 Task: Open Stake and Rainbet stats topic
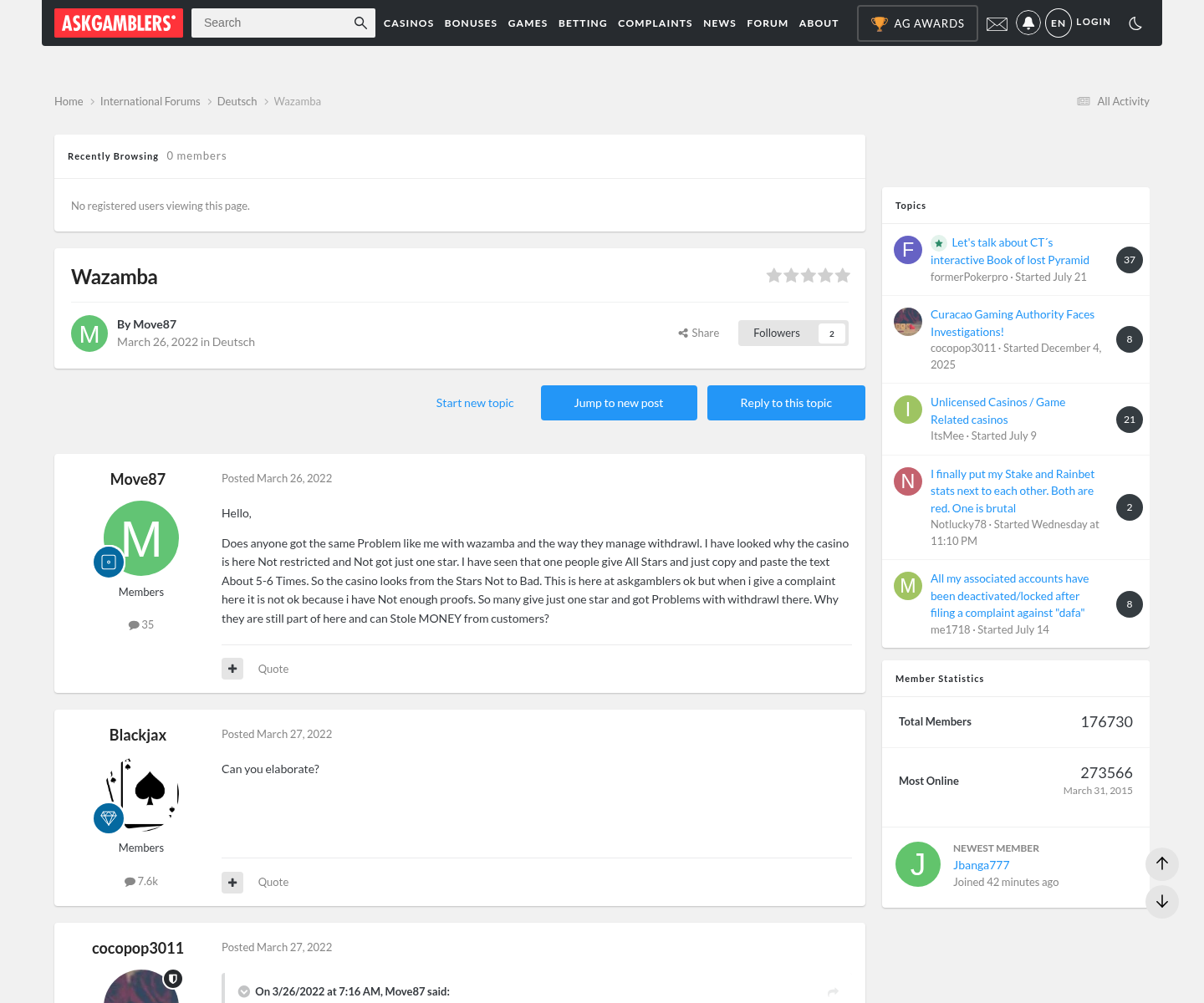pyautogui.click(x=1013, y=491)
